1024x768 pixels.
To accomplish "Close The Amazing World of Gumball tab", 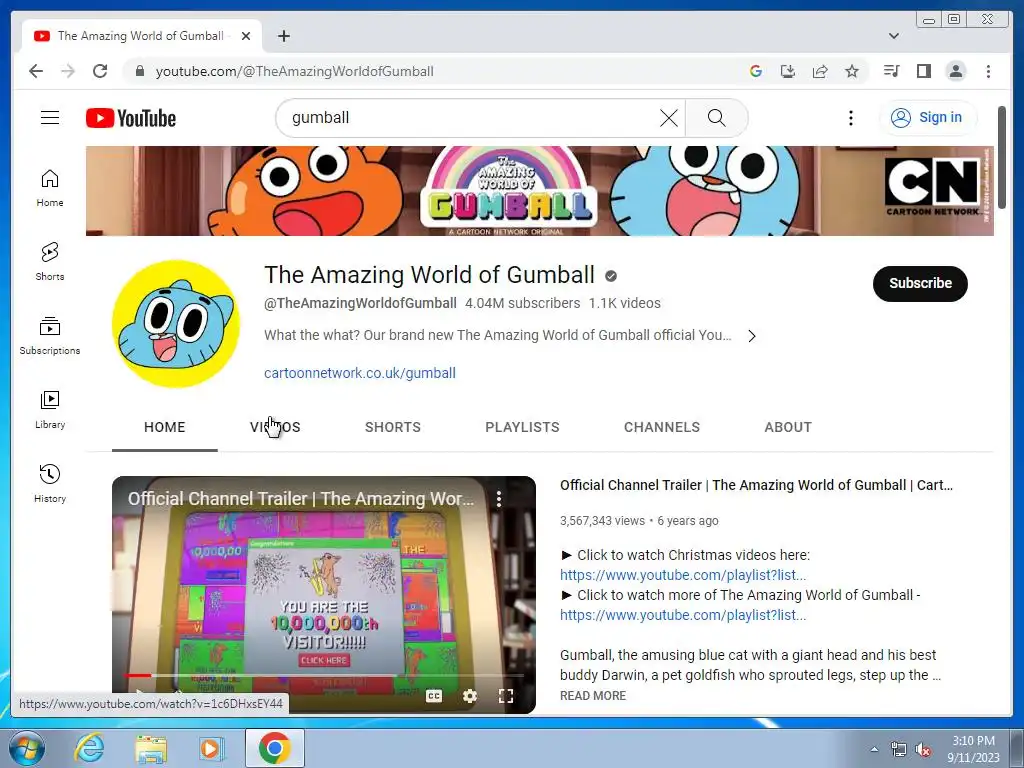I will coord(246,36).
